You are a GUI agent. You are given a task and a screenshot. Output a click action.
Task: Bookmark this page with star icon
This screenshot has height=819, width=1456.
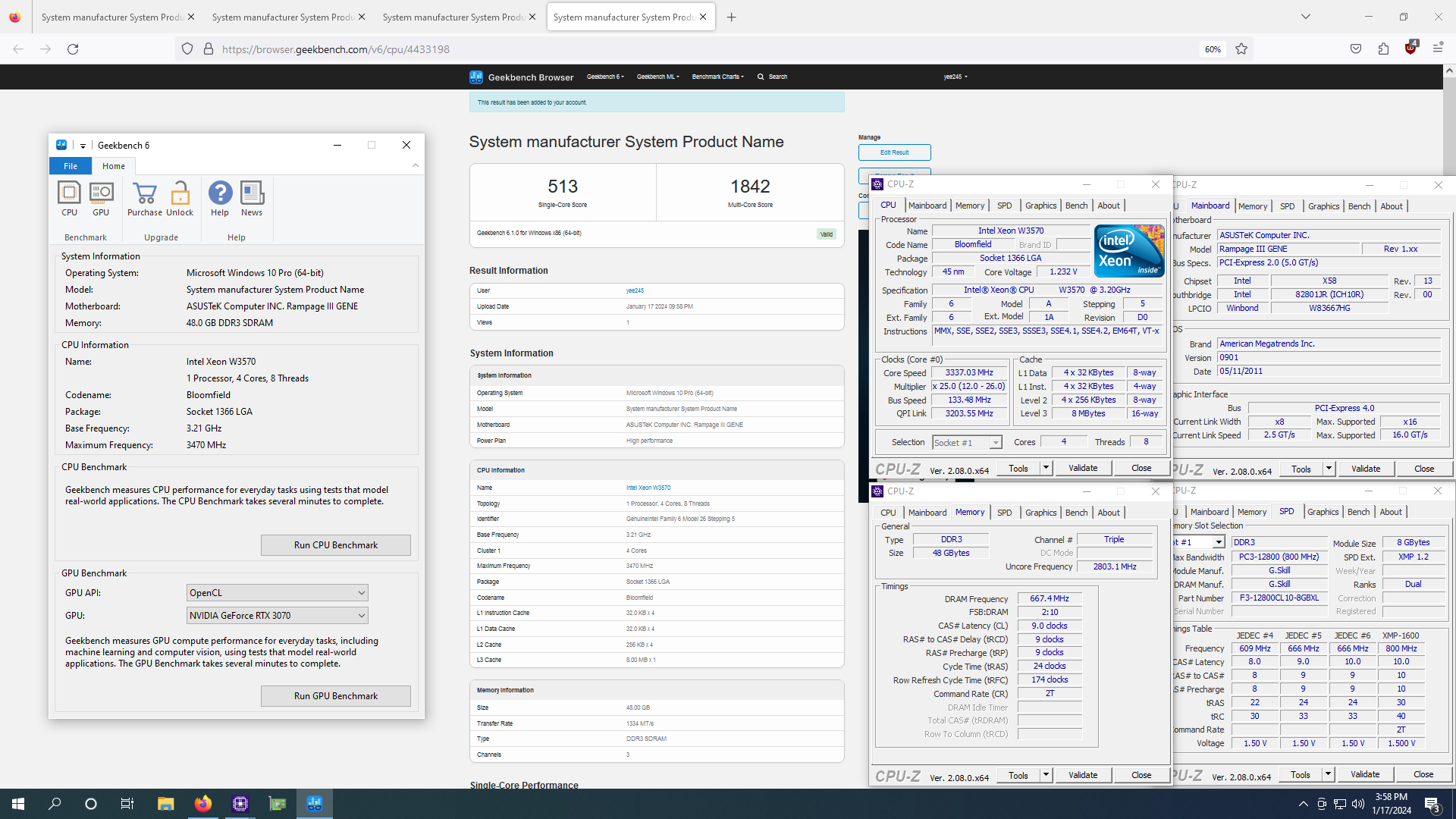point(1241,49)
